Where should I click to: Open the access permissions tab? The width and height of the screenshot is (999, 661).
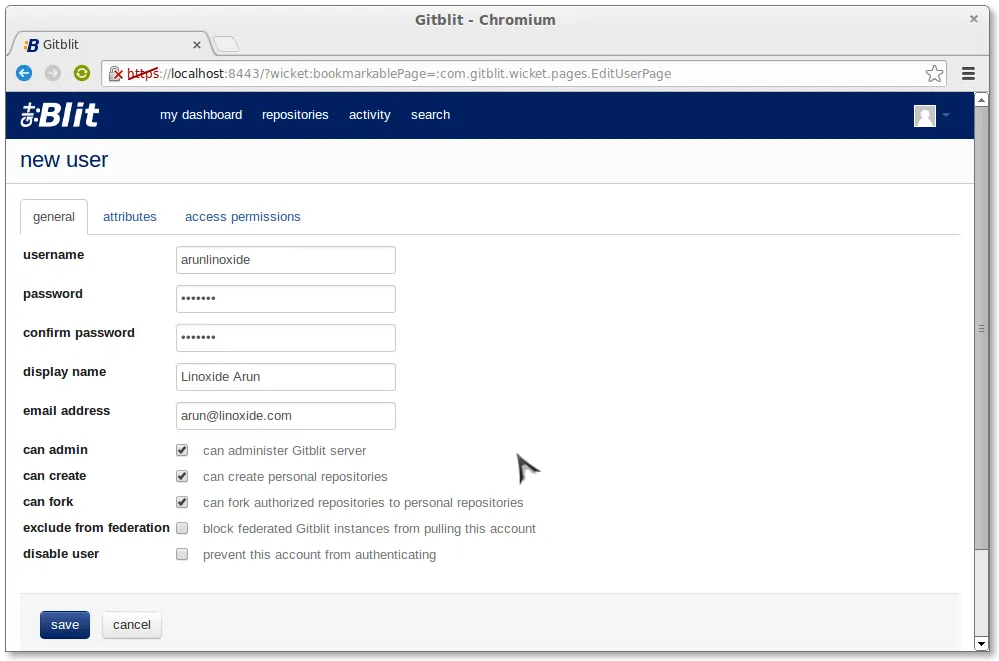[242, 216]
